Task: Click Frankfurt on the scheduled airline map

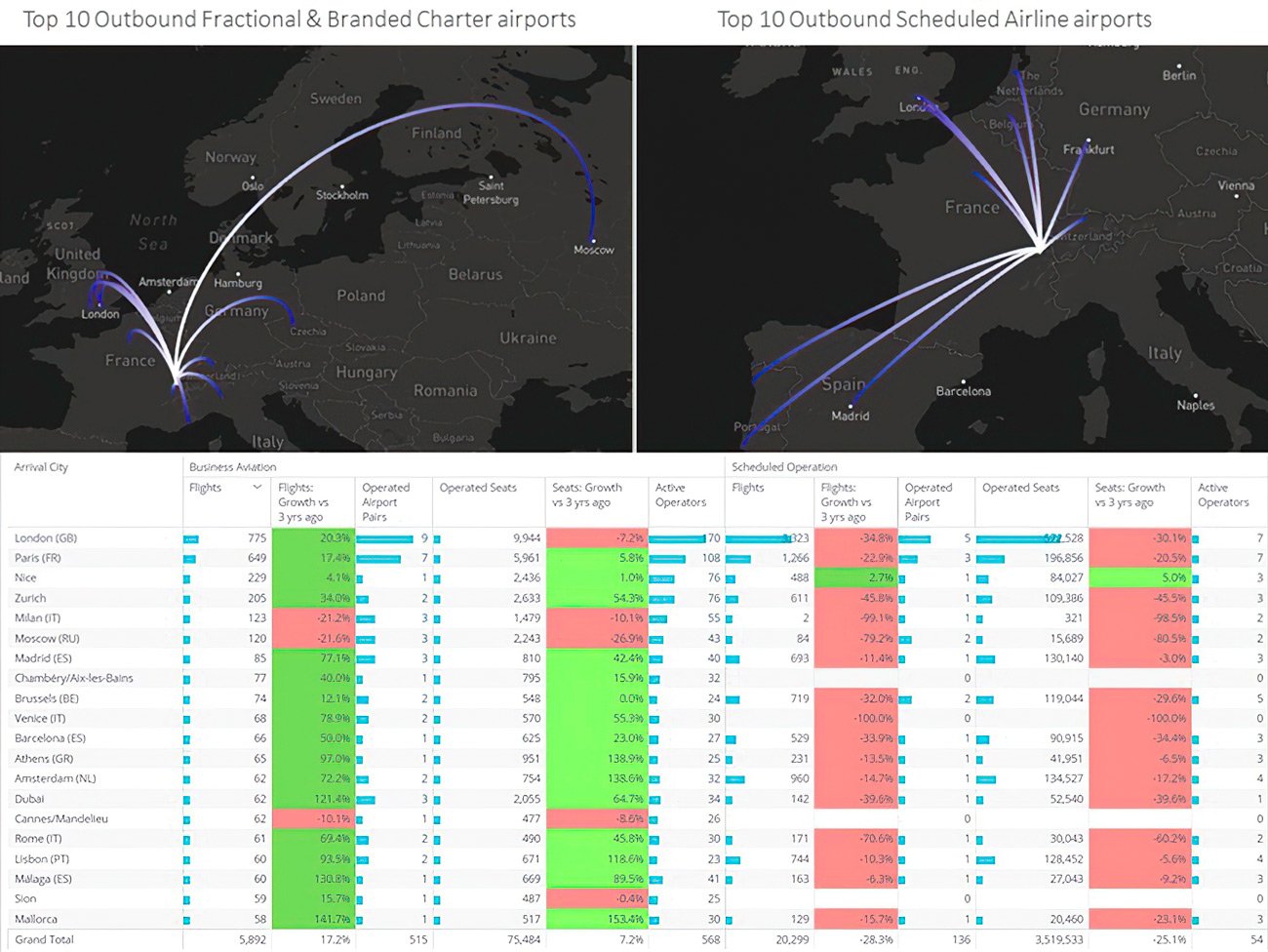Action: [x=1089, y=149]
